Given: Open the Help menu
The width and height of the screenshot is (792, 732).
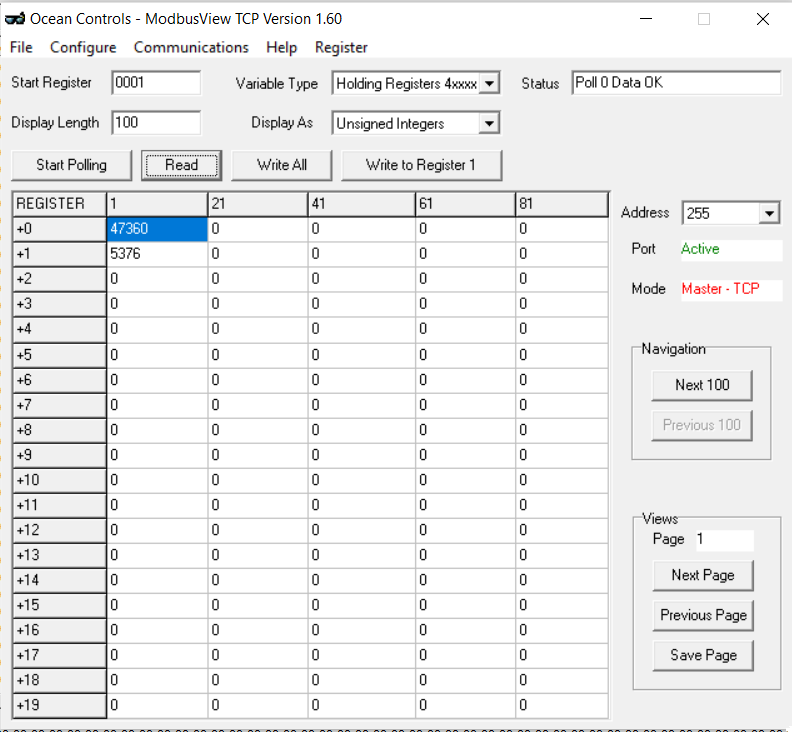Looking at the screenshot, I should coord(281,47).
